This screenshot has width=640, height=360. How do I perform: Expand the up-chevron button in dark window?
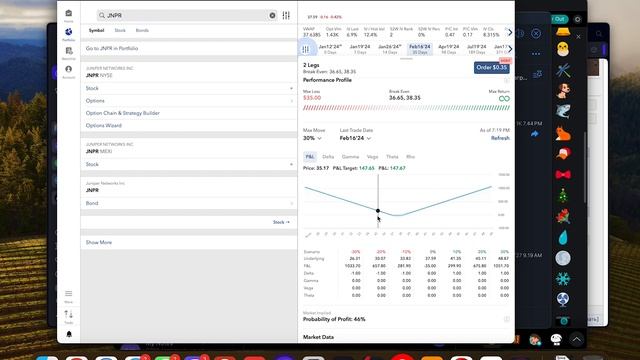pyautogui.click(x=576, y=340)
